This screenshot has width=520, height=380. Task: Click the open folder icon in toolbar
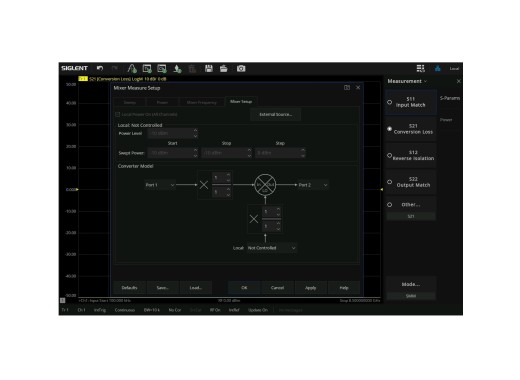224,69
